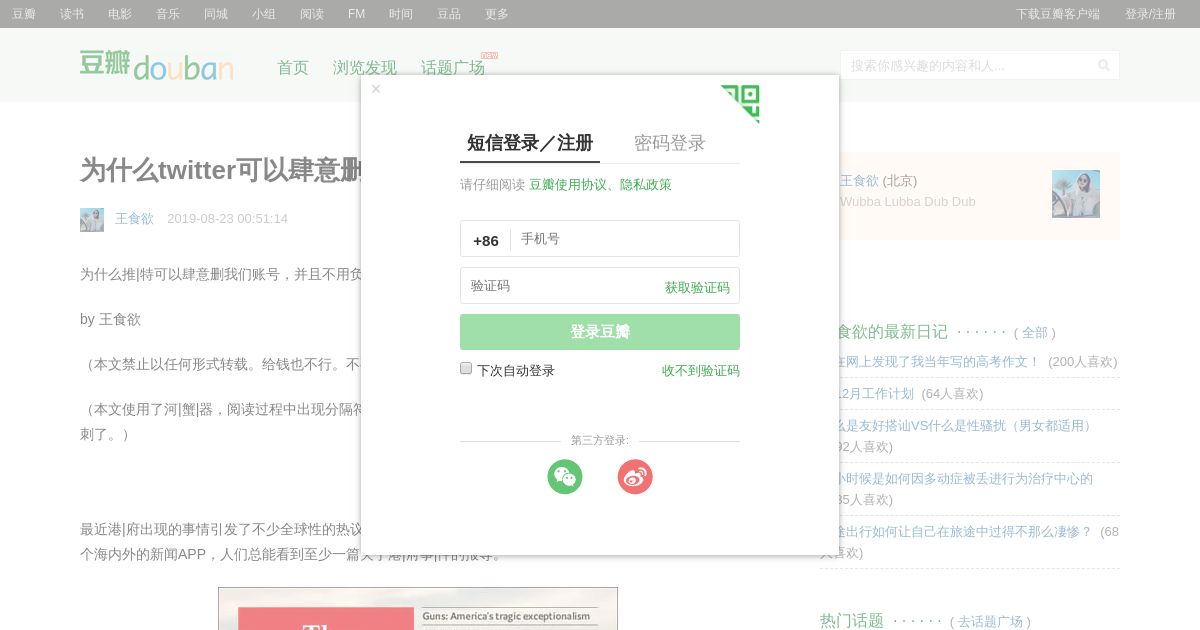Open 小组 in top bar
Image resolution: width=1200 pixels, height=630 pixels.
tap(264, 14)
